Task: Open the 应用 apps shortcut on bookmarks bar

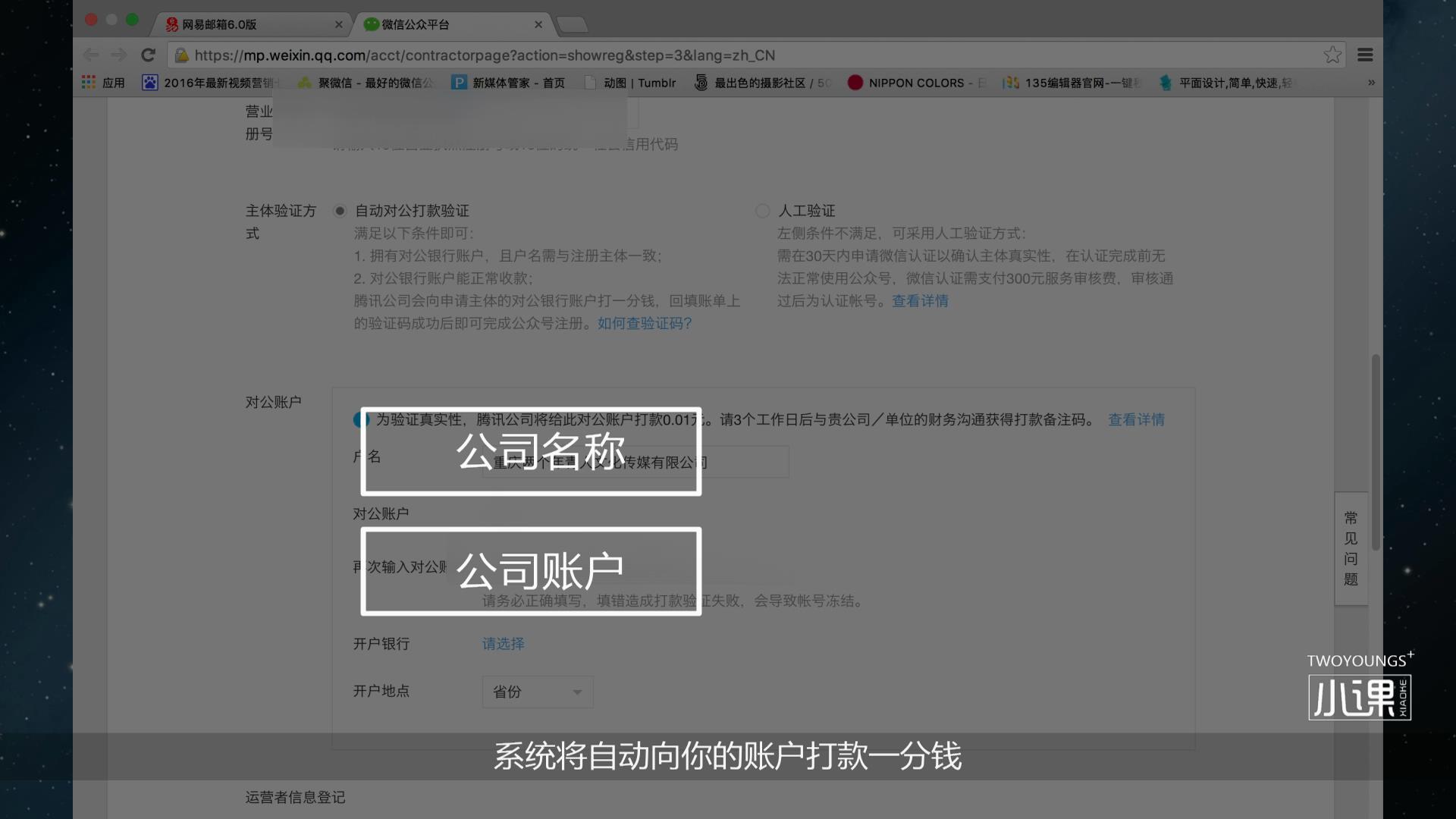Action: click(x=104, y=83)
